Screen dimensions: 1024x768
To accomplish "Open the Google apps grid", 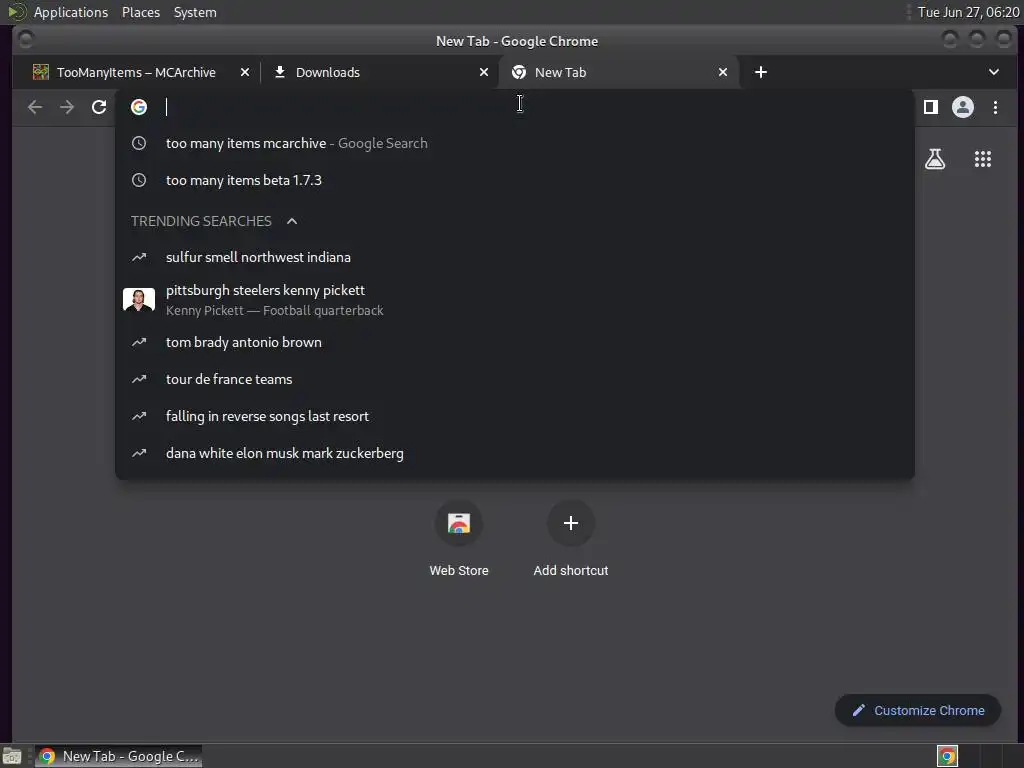I will point(983,159).
